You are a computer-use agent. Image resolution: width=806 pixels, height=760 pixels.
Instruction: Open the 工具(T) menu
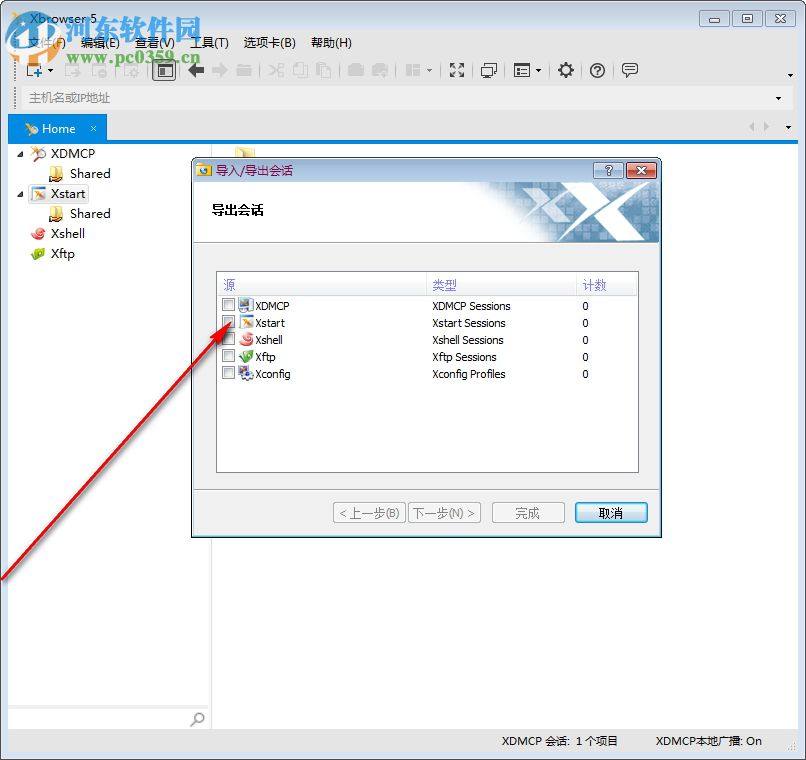click(x=208, y=42)
